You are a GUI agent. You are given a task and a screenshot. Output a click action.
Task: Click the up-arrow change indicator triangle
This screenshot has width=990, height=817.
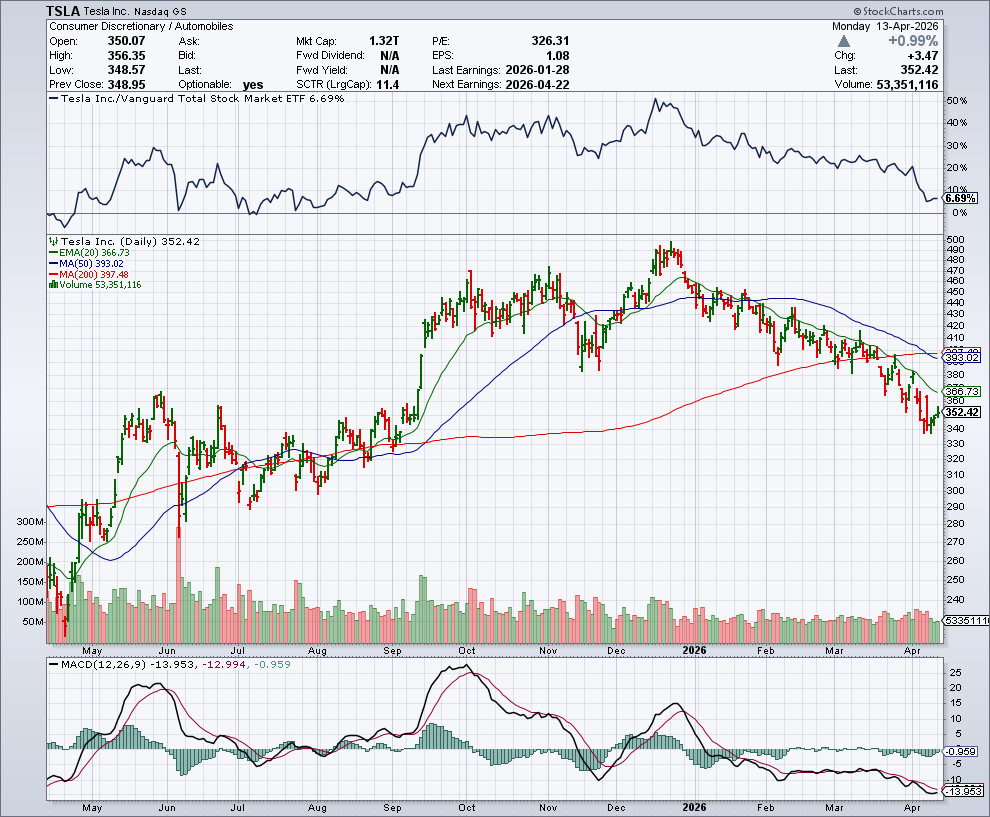point(844,41)
